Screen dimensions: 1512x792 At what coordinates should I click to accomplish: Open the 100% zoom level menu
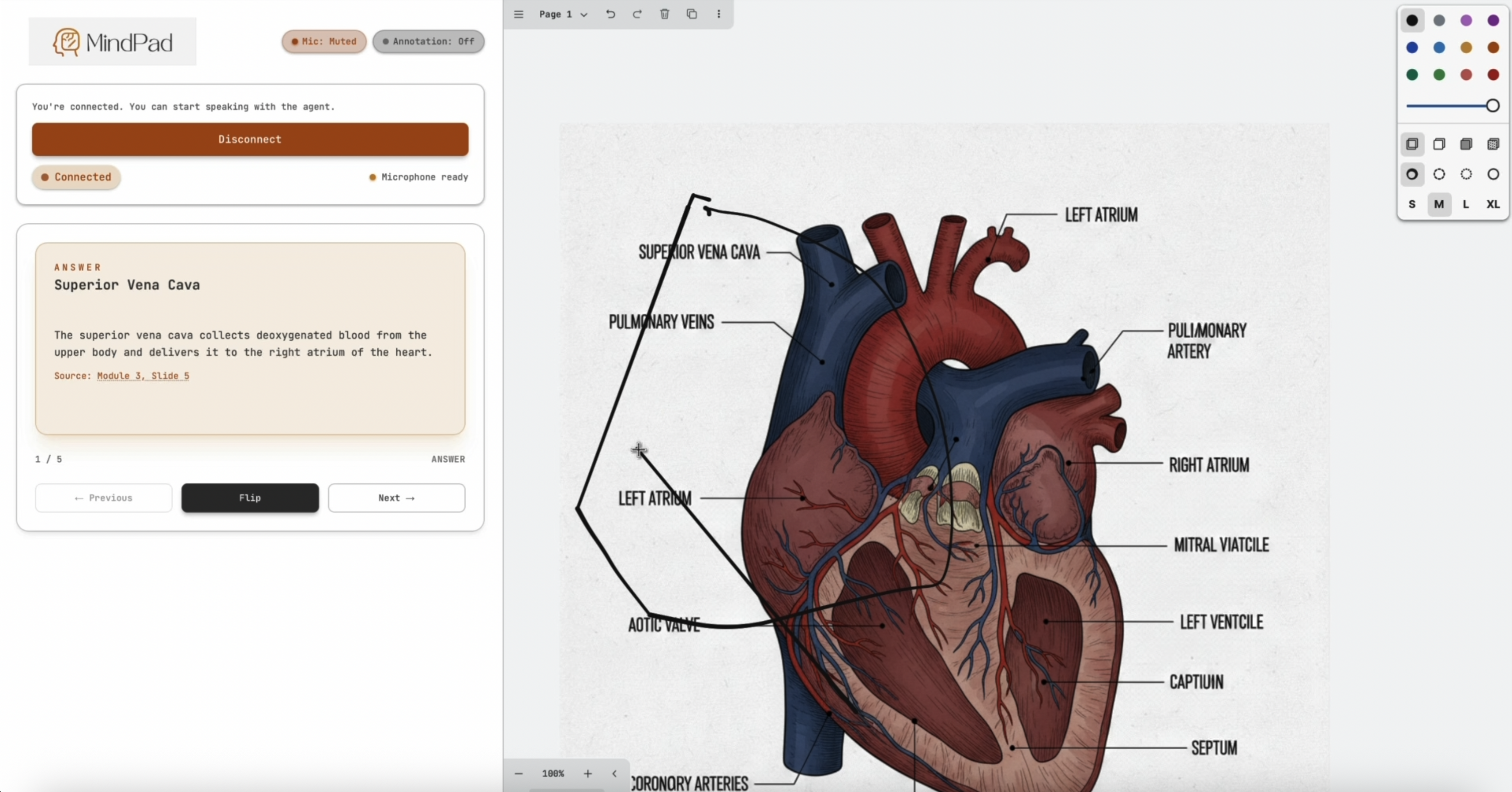point(553,774)
